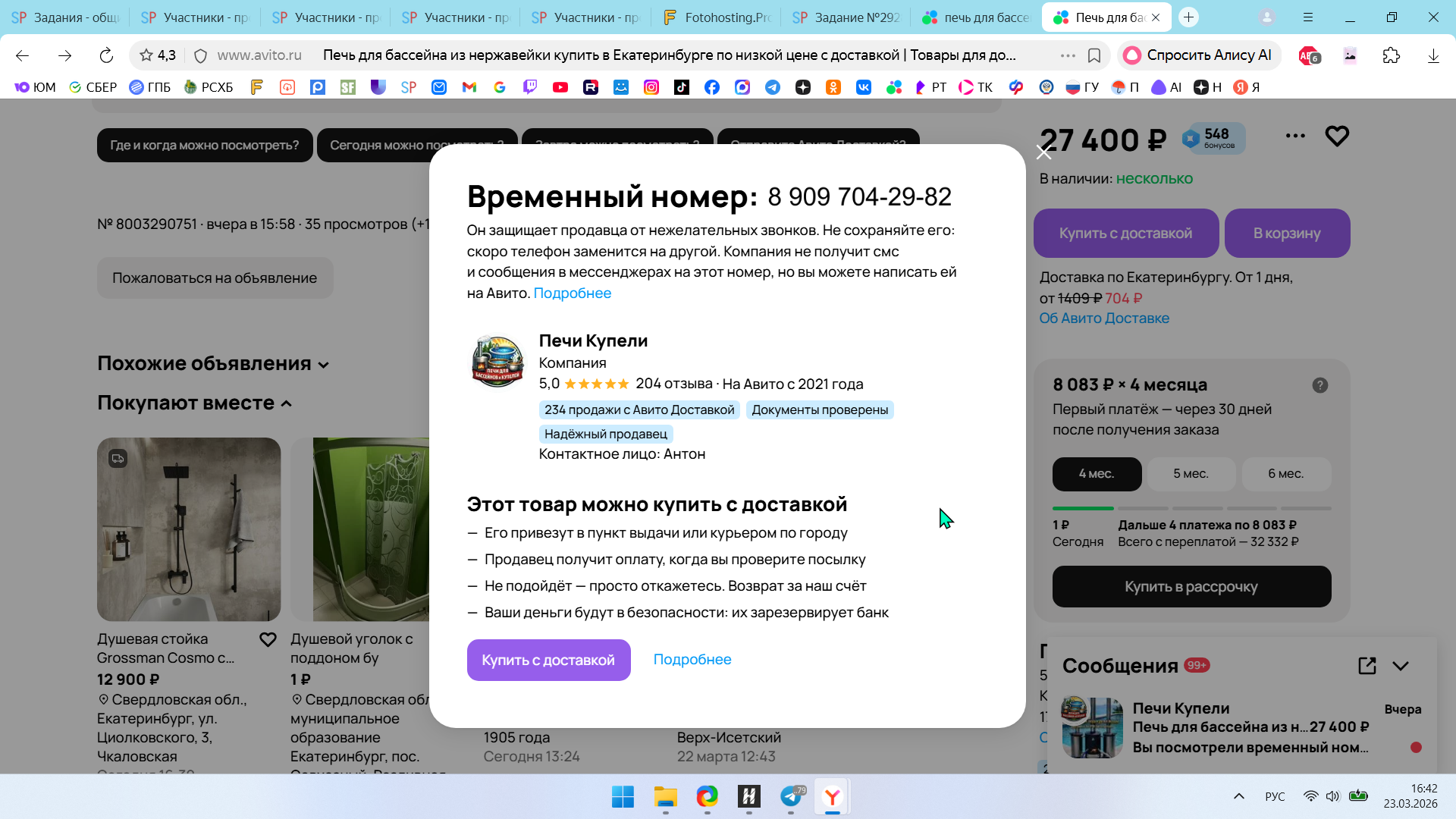Close the temporary phone number popup

(1043, 152)
